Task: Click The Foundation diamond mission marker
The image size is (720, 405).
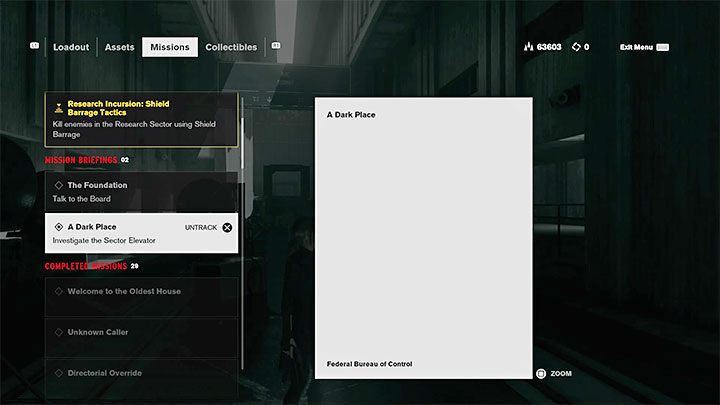Action: 58,185
